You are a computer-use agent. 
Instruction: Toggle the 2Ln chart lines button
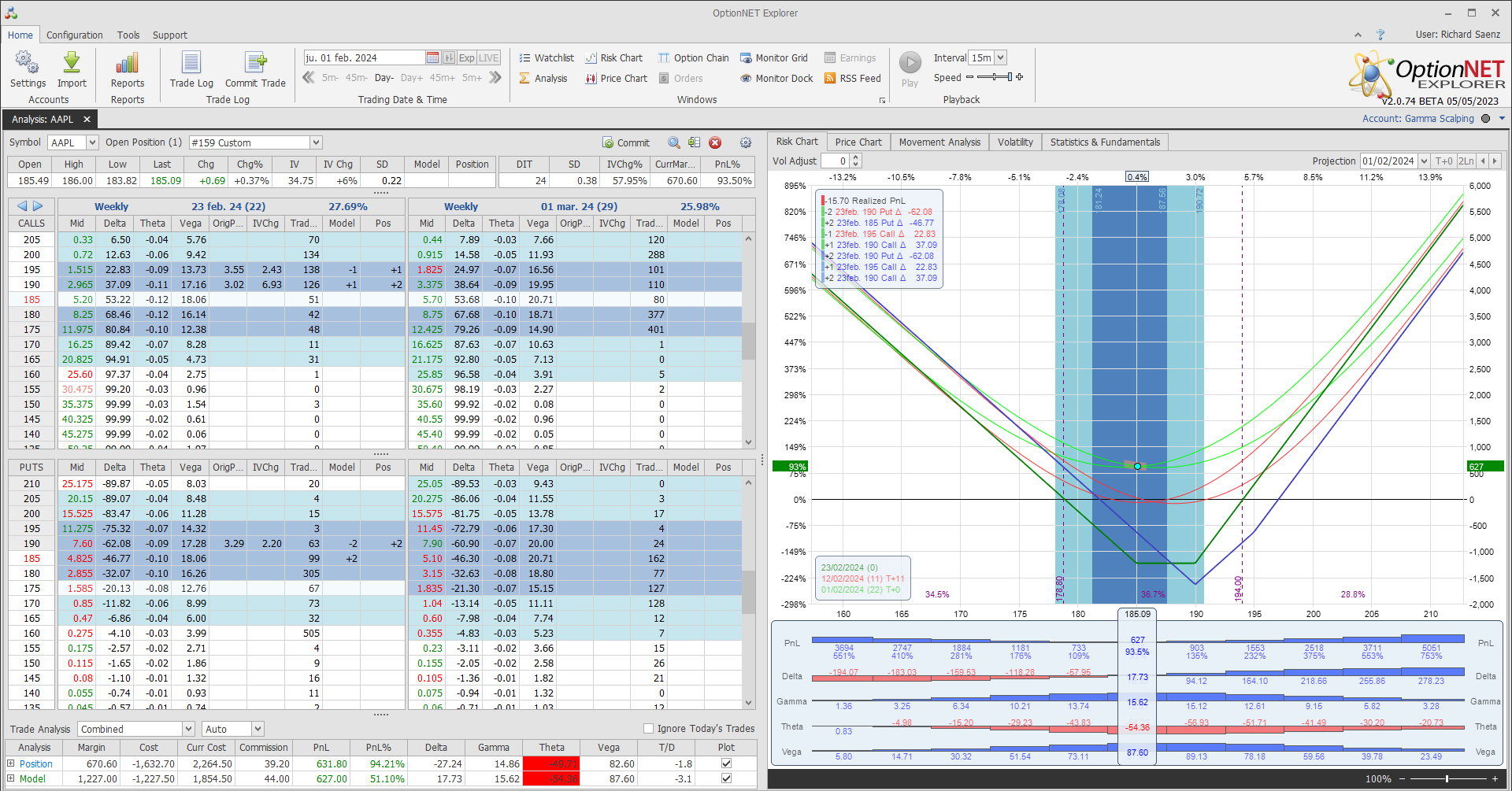[x=1466, y=161]
